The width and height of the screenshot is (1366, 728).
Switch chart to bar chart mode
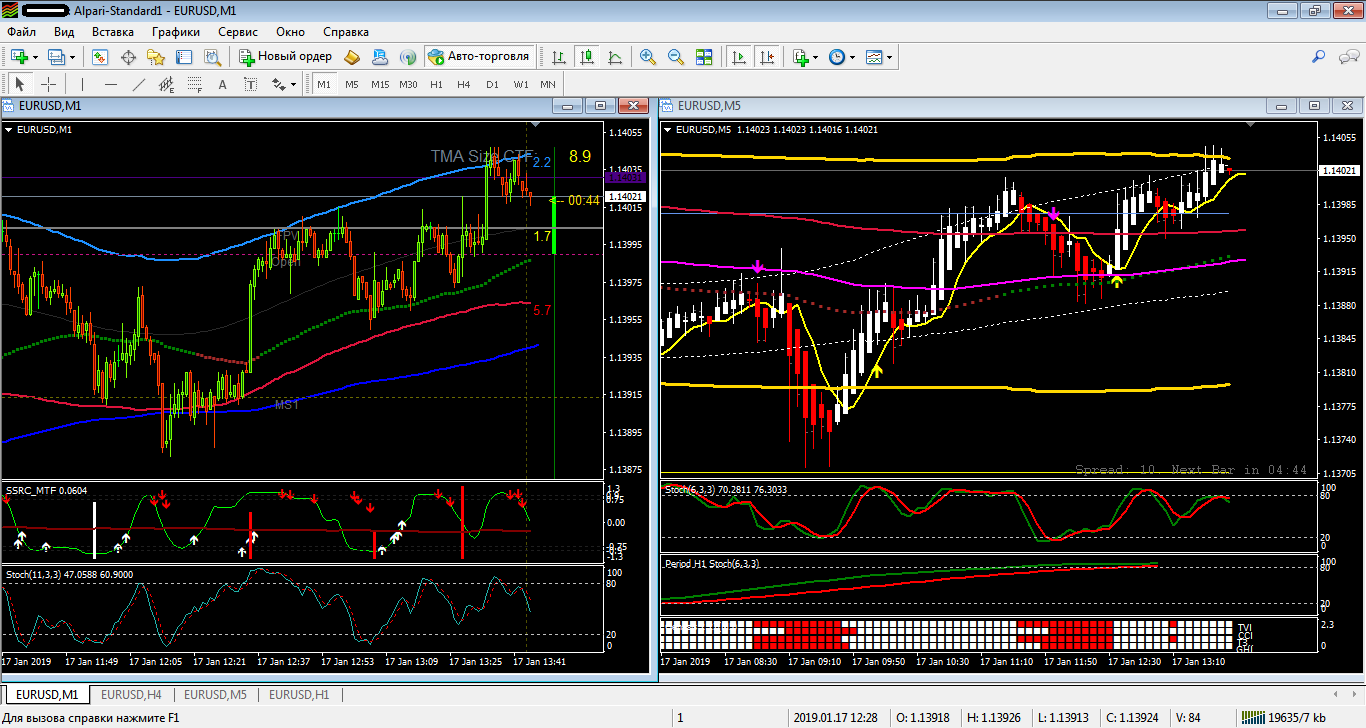(558, 57)
